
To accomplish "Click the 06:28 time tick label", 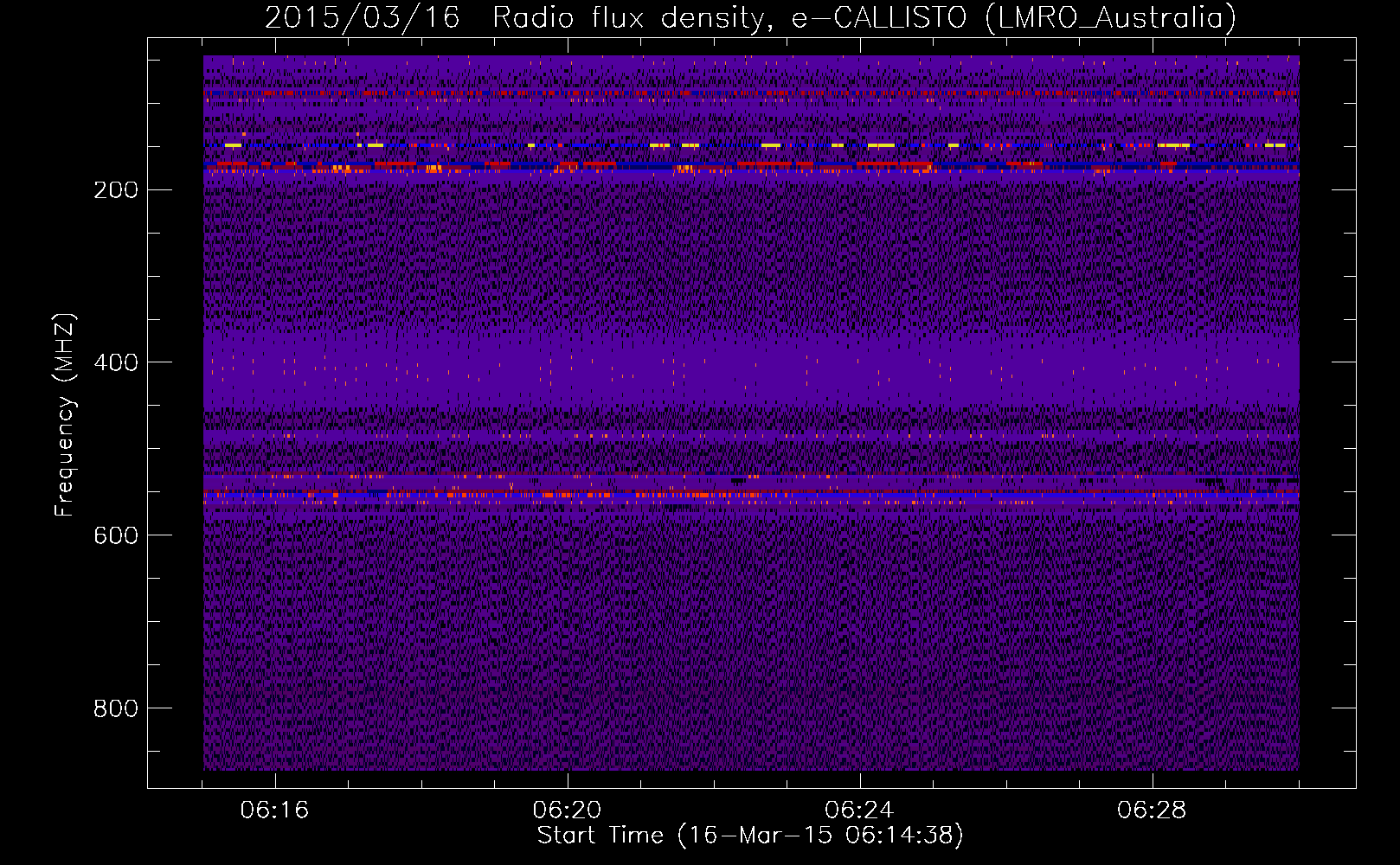I will (1153, 811).
